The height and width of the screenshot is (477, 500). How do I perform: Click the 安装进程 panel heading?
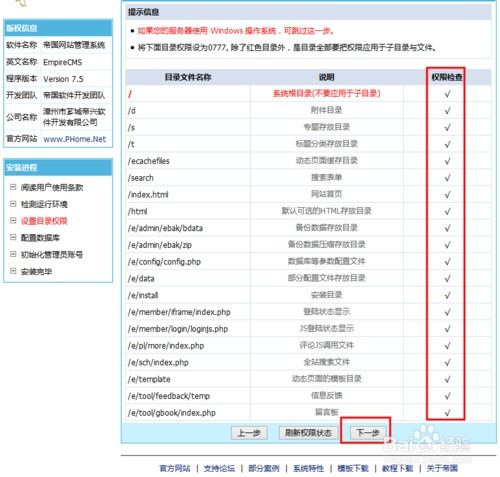(22, 167)
